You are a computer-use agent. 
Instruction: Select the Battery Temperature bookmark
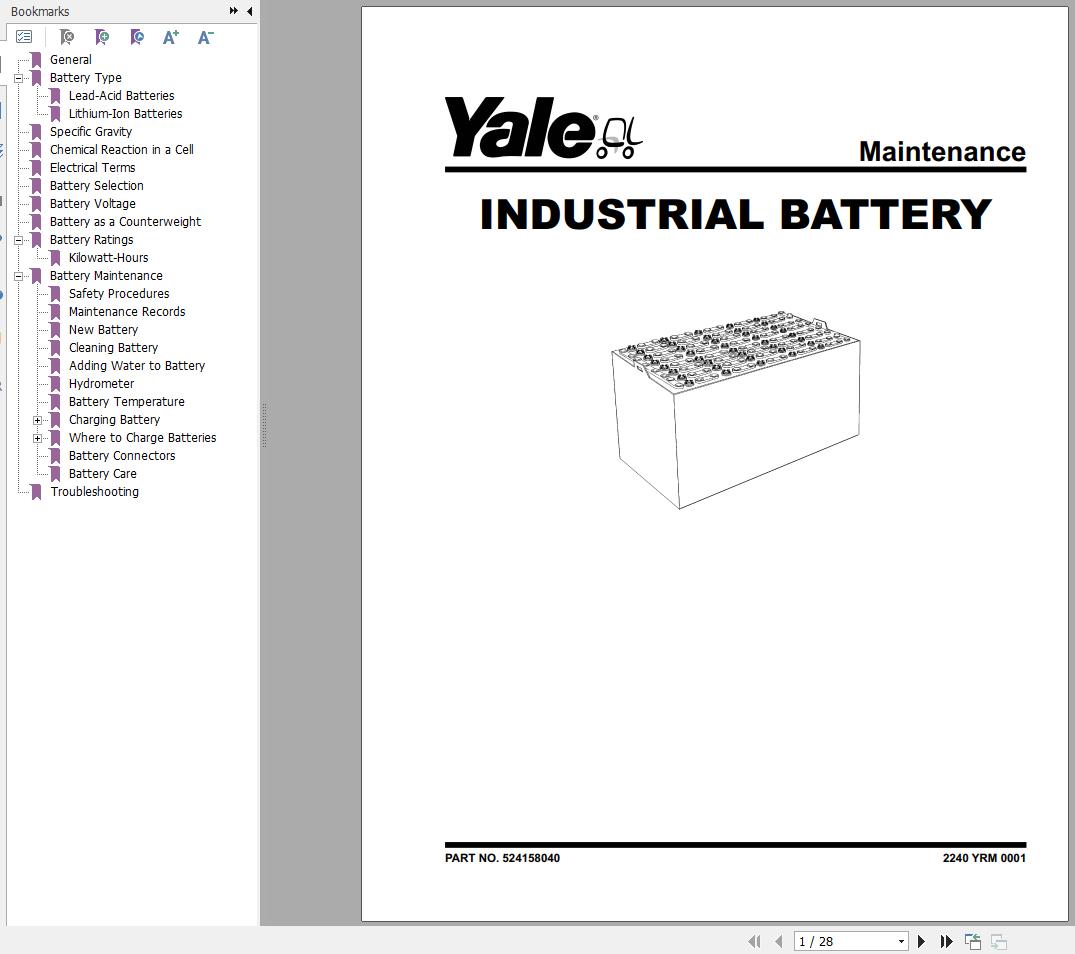click(x=126, y=402)
